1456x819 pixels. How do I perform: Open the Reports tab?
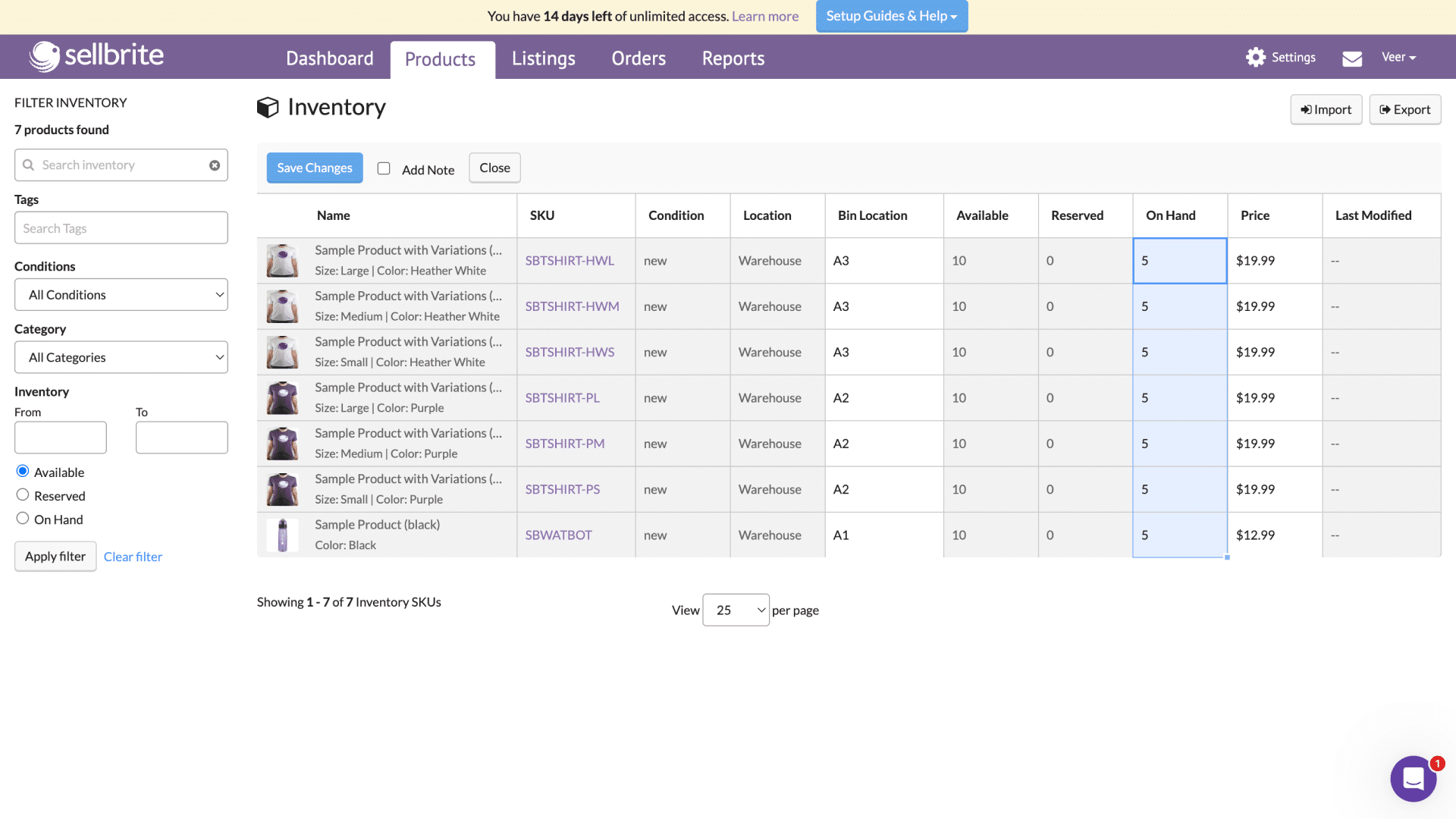(733, 58)
